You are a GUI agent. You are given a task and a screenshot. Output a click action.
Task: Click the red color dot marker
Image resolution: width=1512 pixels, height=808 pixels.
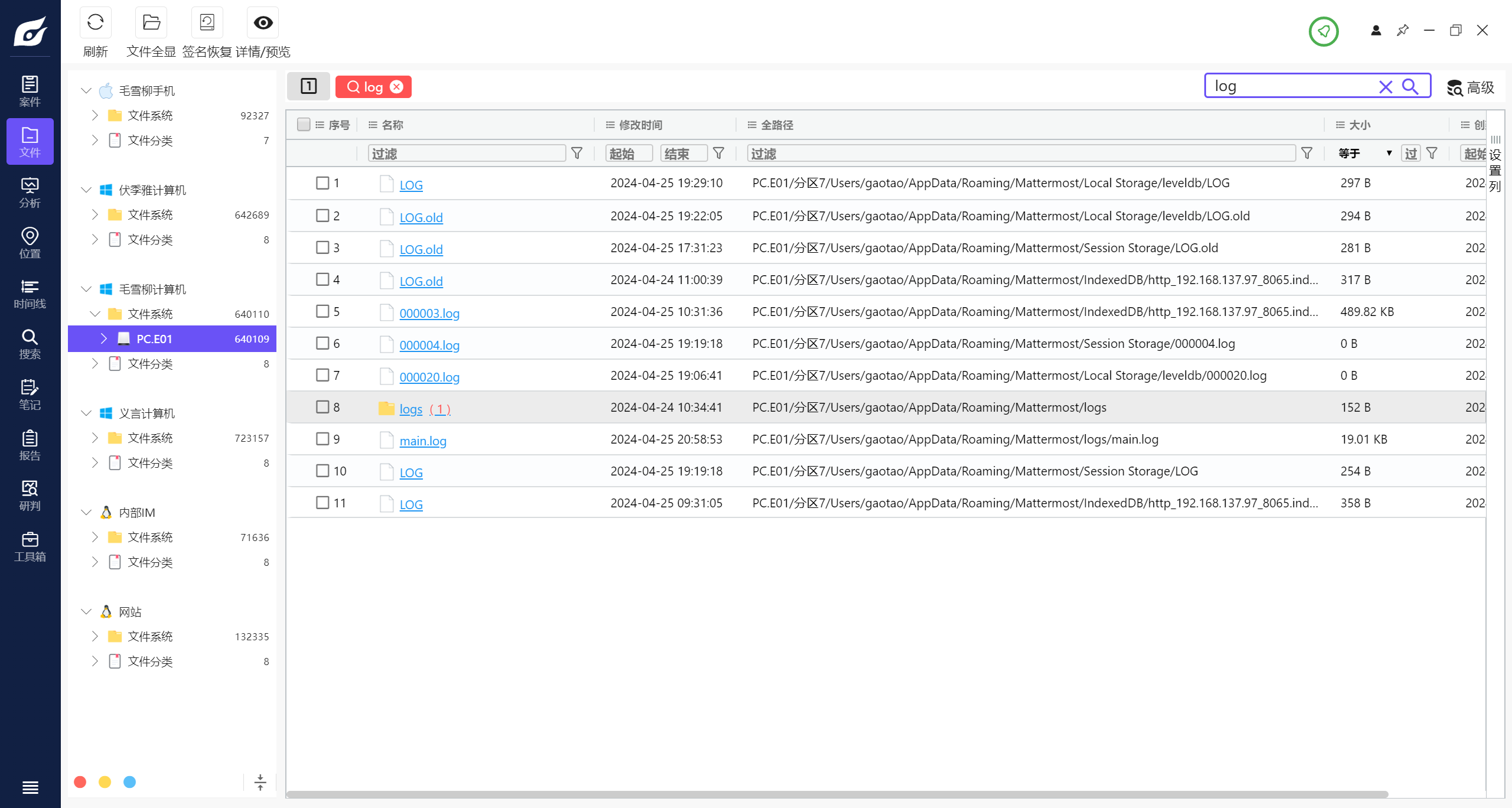[x=80, y=782]
